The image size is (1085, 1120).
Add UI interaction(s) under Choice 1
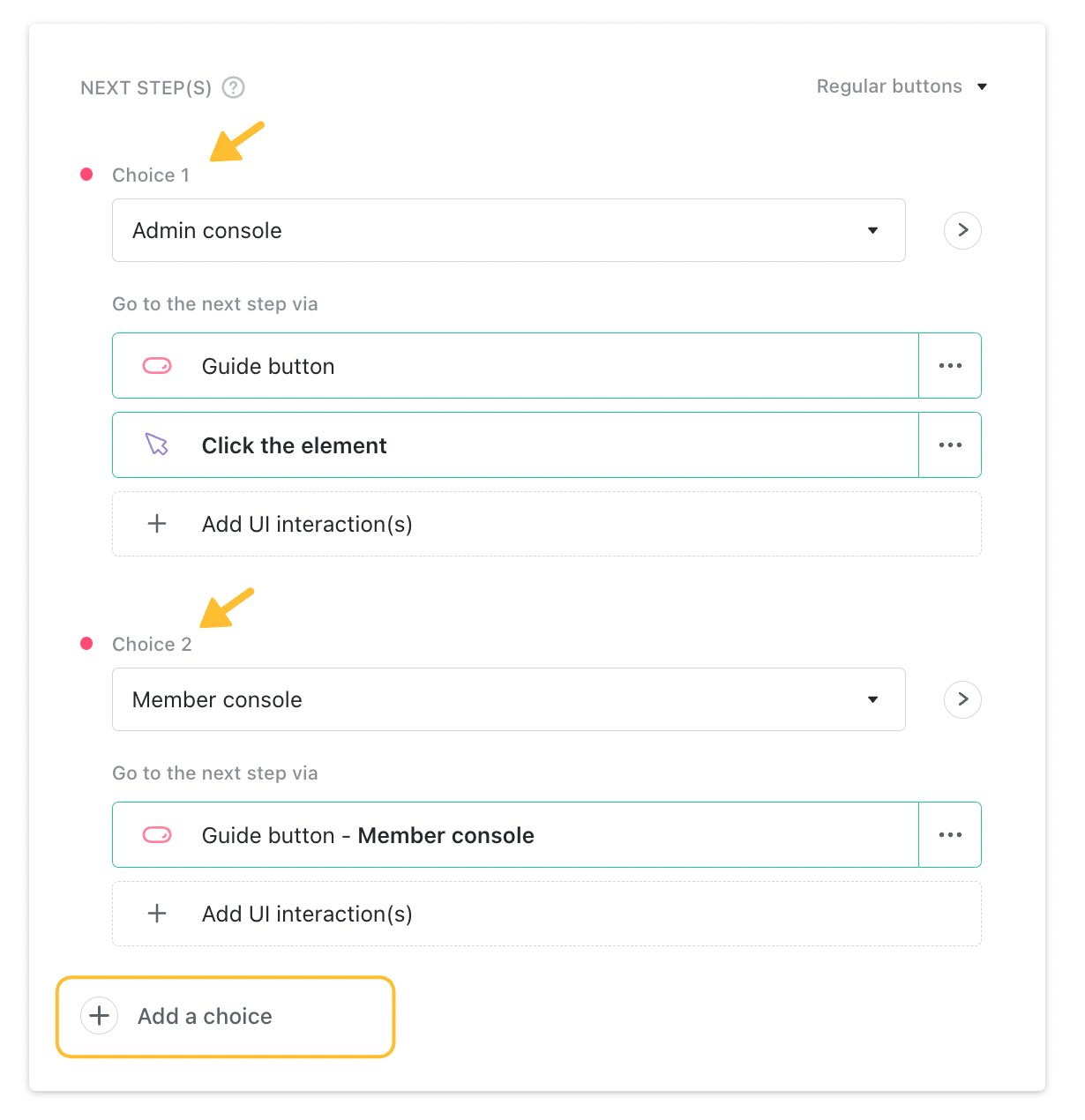[x=546, y=524]
